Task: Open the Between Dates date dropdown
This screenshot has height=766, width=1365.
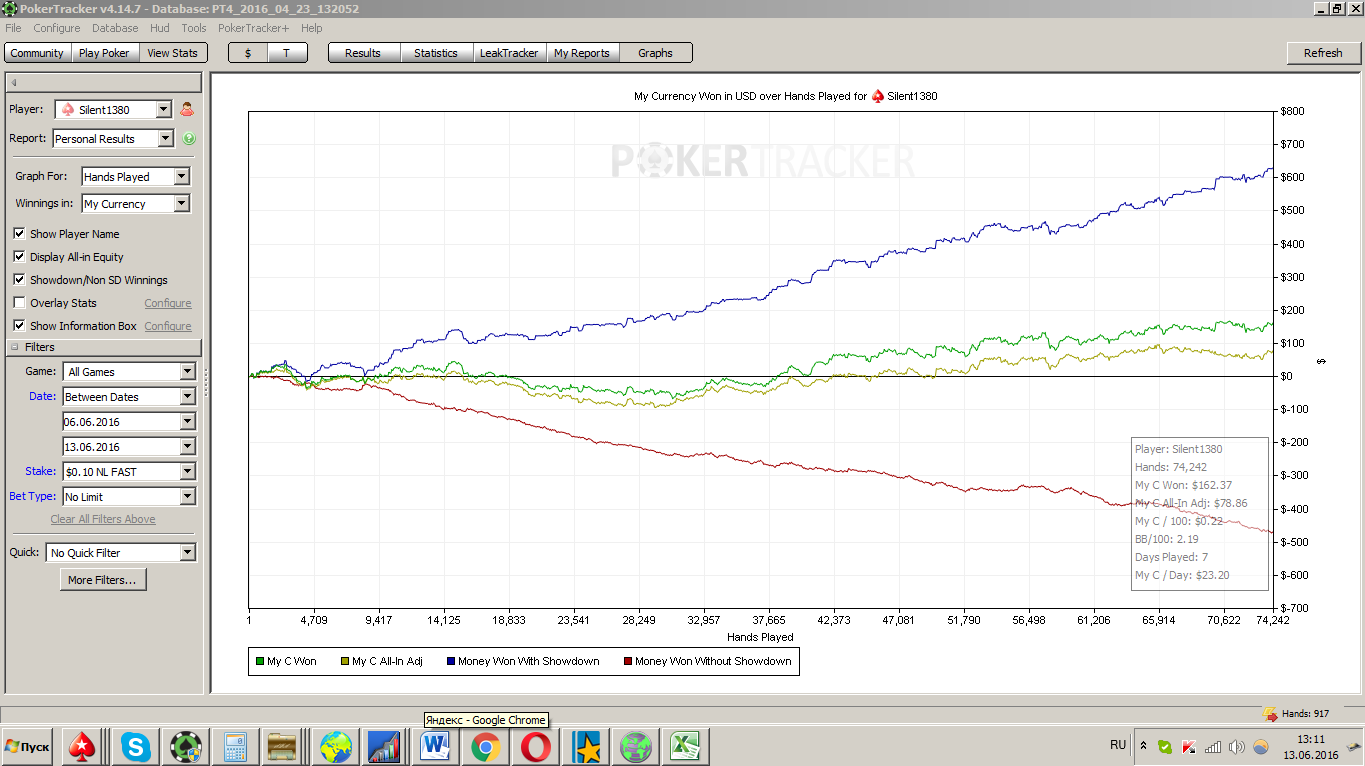Action: [x=129, y=397]
